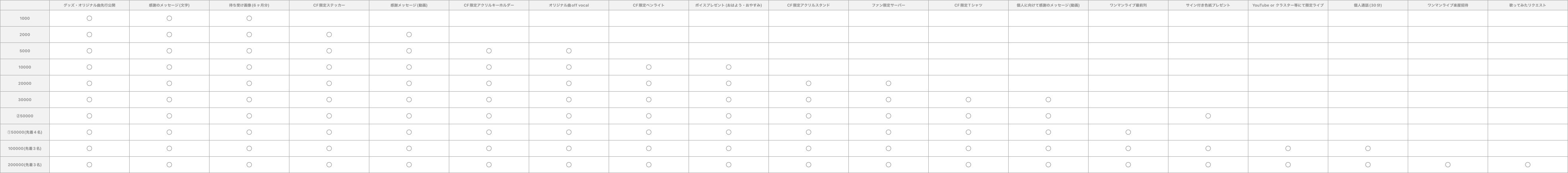Select the 5000 row header
The width and height of the screenshot is (1568, 173).
point(25,51)
